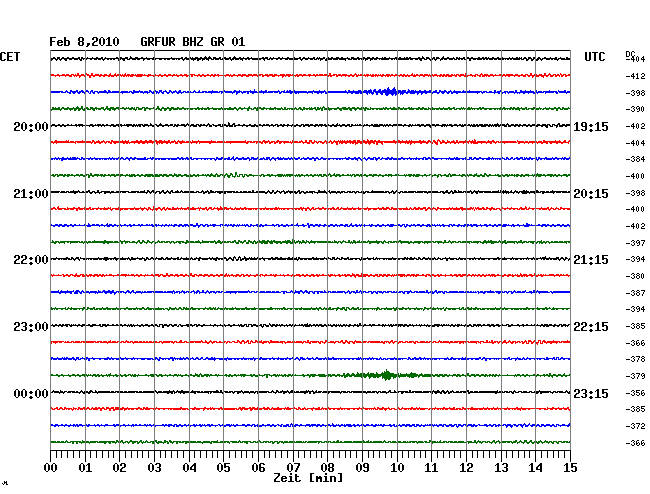
Task: Click minute tick label "03" on time axis
Action: (155, 468)
